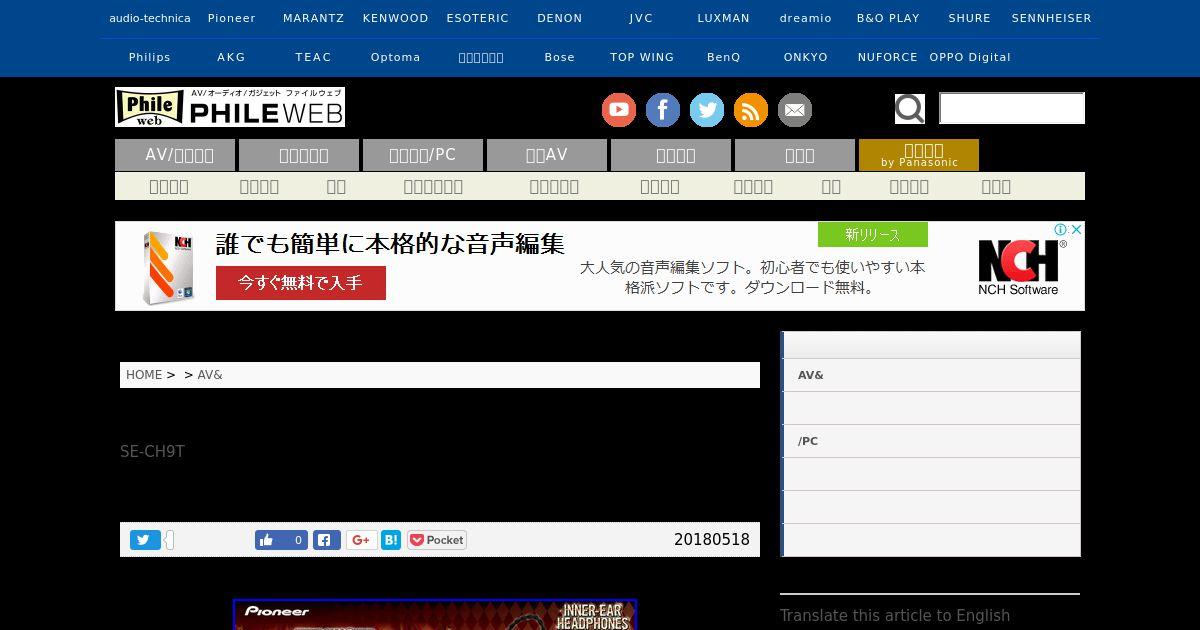Open the SHURE brand link

(x=970, y=18)
